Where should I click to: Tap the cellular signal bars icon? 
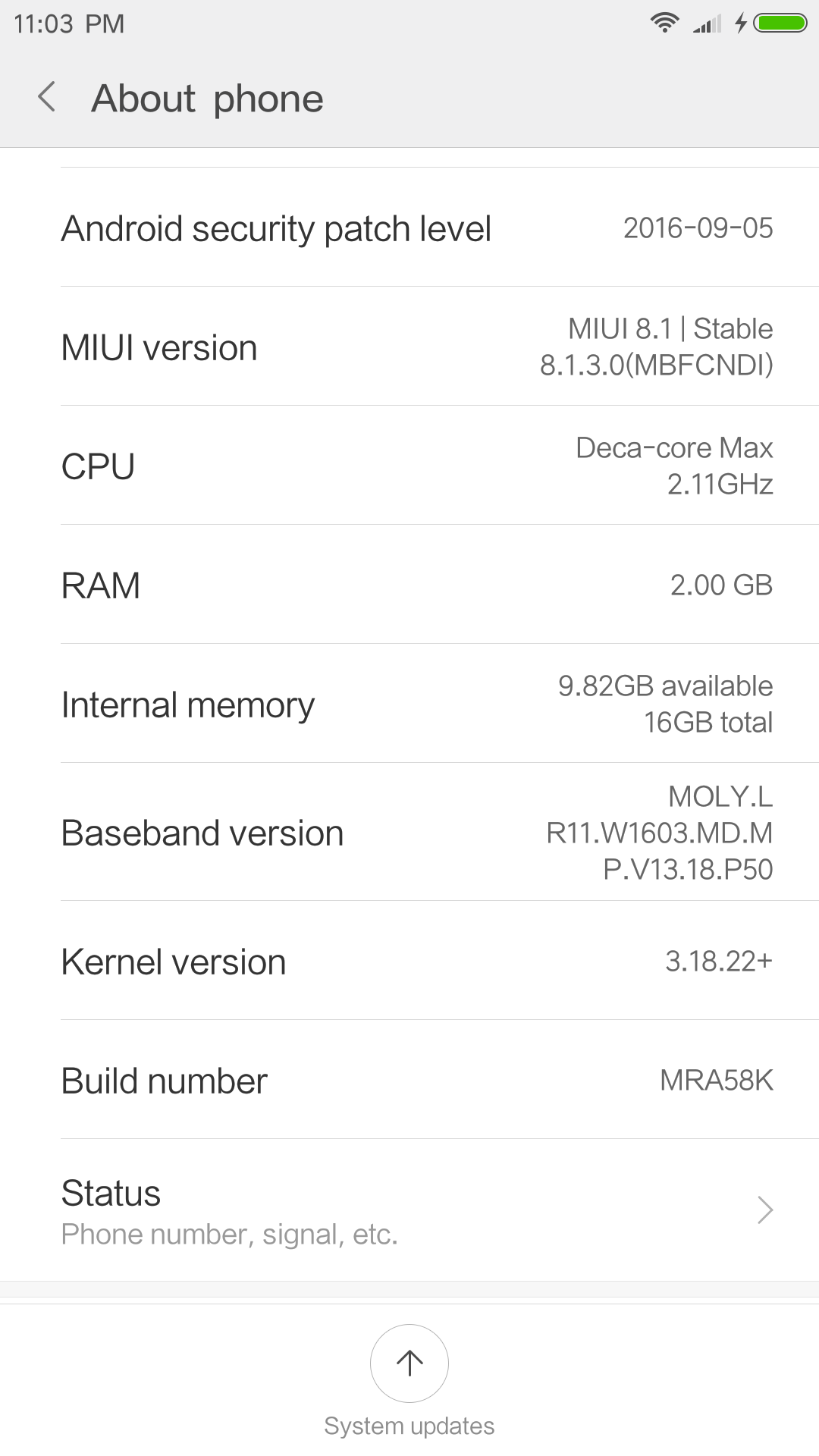point(707,24)
